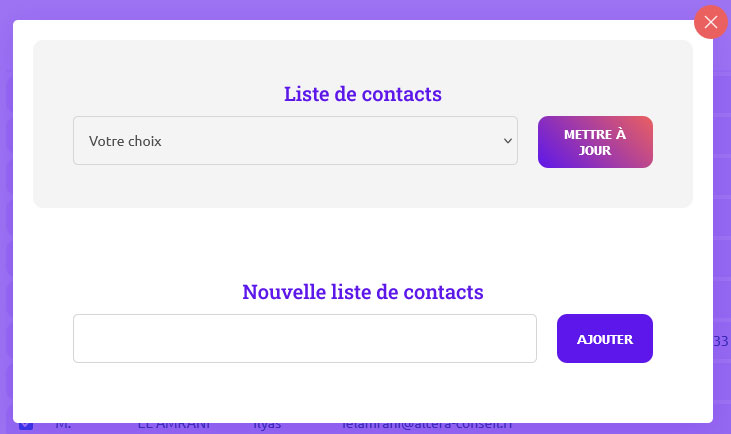Select the partially hidden email address below the dialog

pos(426,425)
